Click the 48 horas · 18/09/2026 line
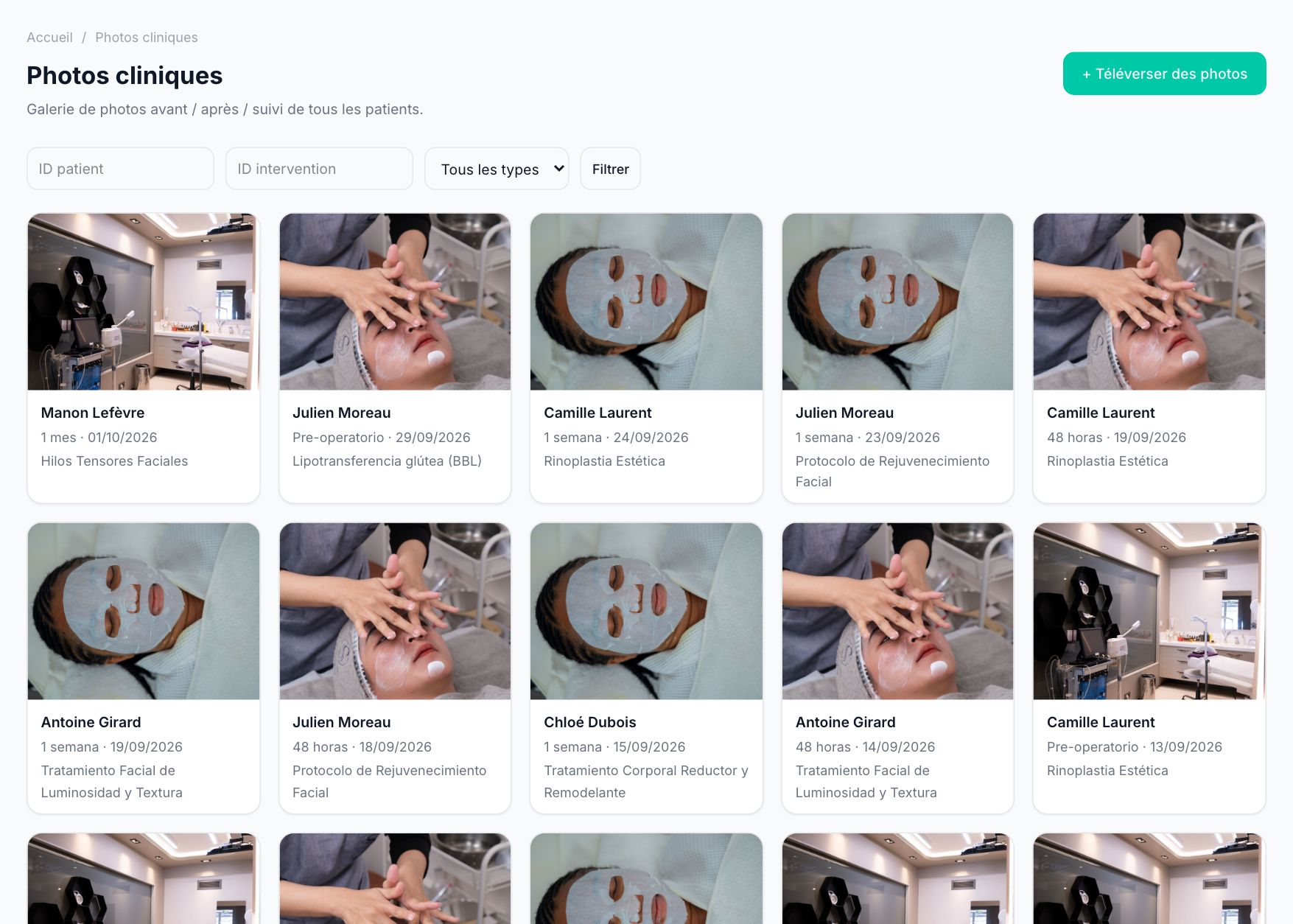Image resolution: width=1293 pixels, height=924 pixels. pyautogui.click(x=362, y=747)
